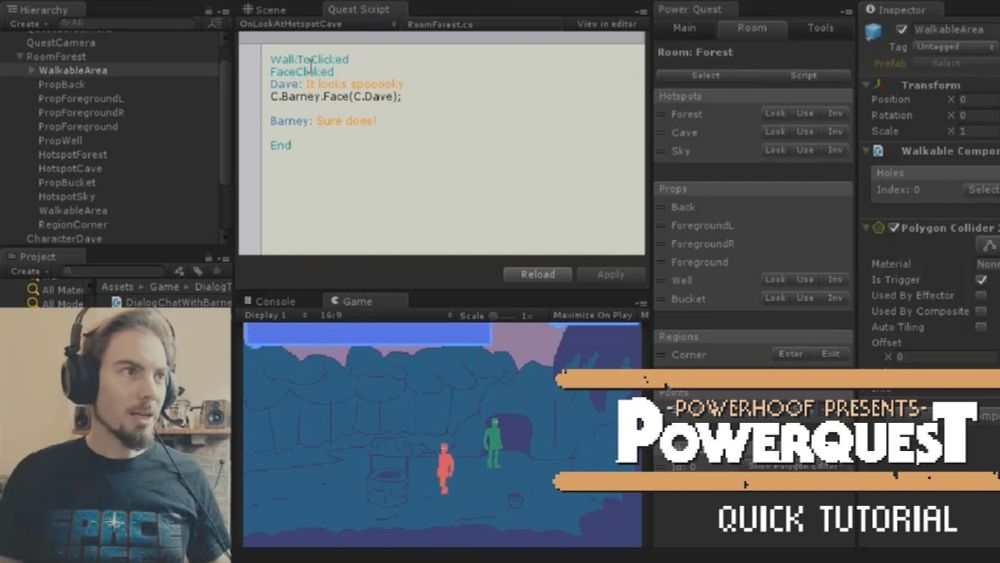This screenshot has width=1000, height=563.
Task: Click the Enter button for Corner region
Action: [x=791, y=354]
